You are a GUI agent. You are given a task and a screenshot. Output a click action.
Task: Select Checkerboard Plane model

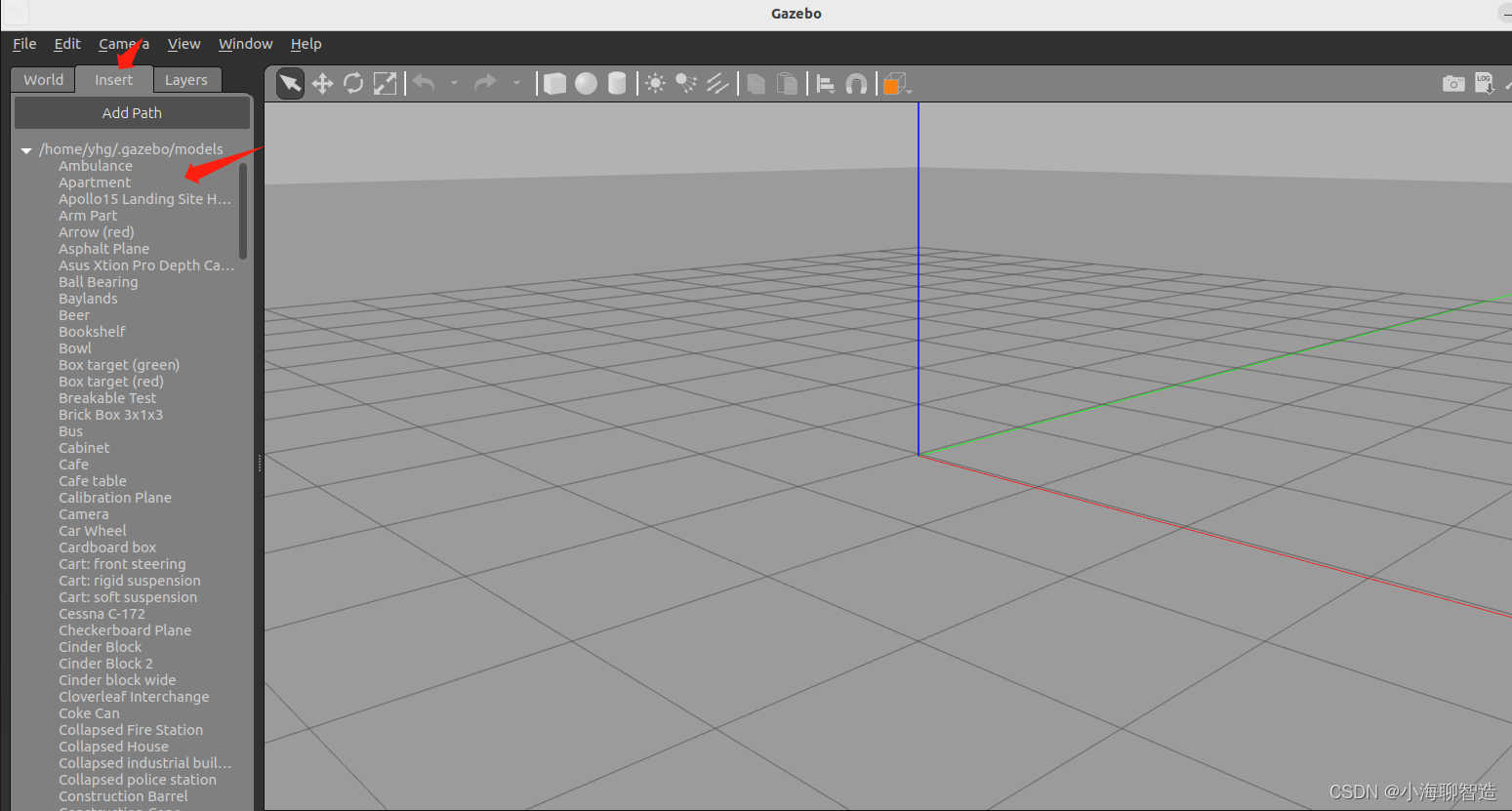tap(125, 630)
